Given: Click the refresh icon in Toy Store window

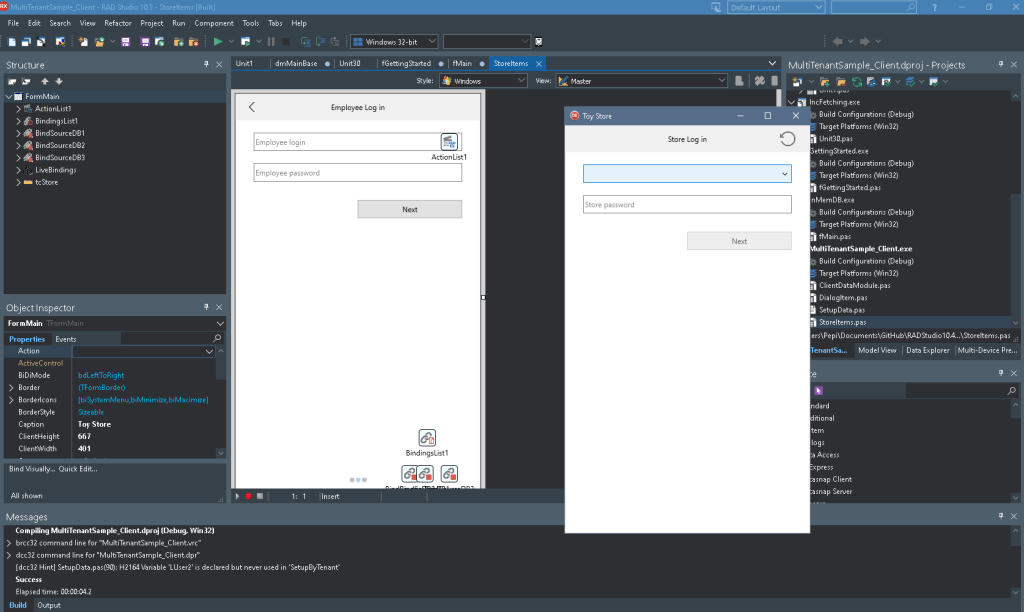Looking at the screenshot, I should coord(787,138).
